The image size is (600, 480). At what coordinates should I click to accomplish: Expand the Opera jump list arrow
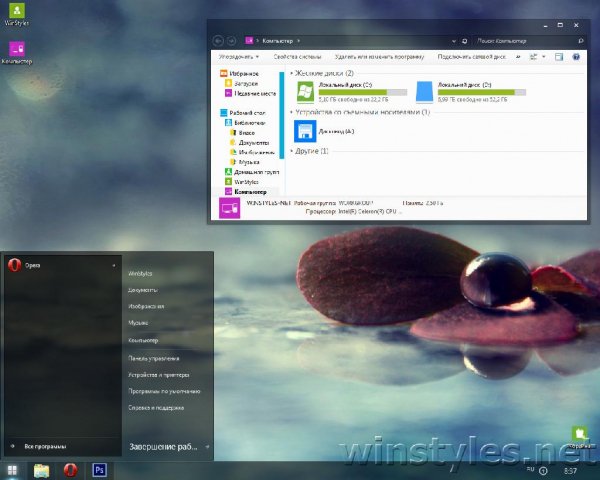pyautogui.click(x=114, y=265)
